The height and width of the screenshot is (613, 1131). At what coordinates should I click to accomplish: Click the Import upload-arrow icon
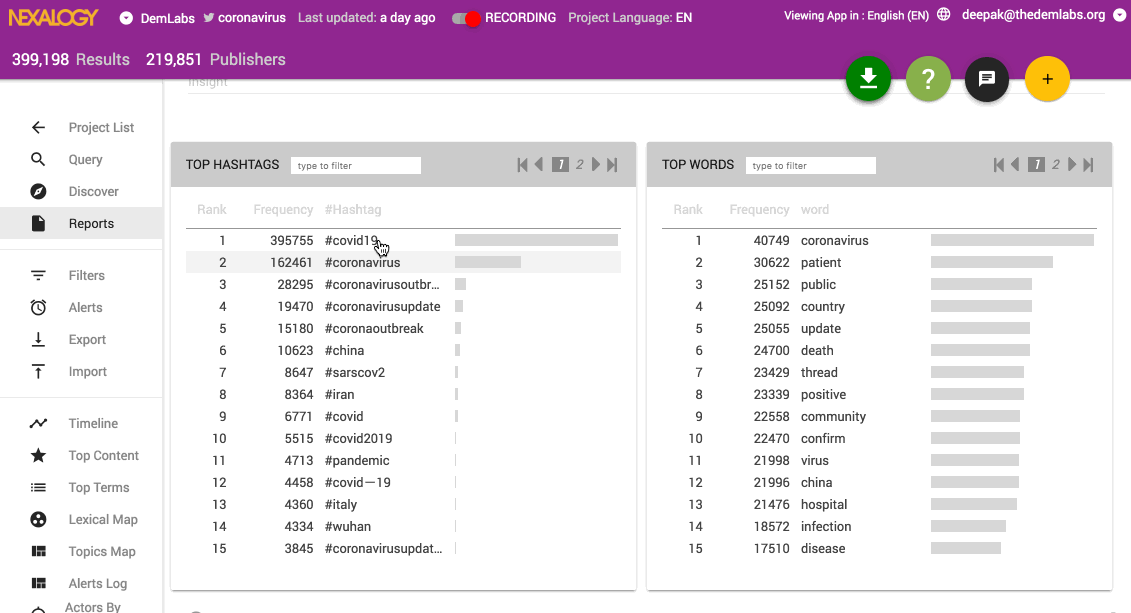point(38,371)
